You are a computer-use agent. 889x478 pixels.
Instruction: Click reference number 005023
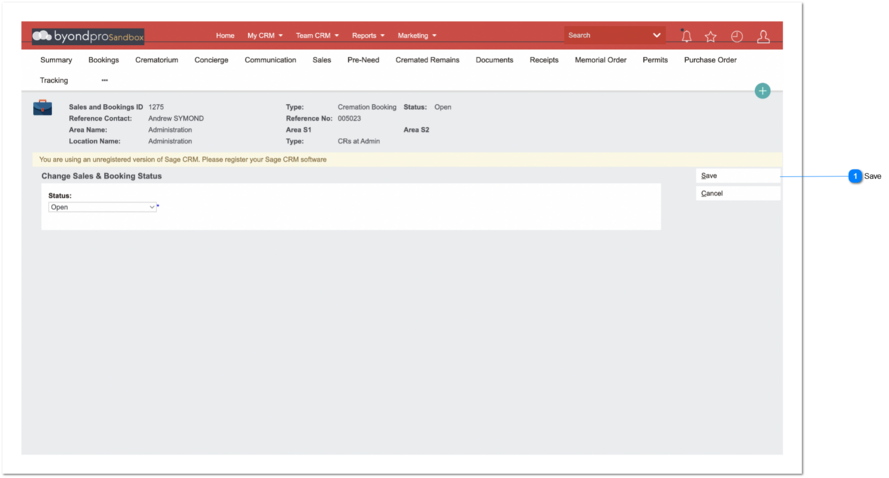(349, 119)
